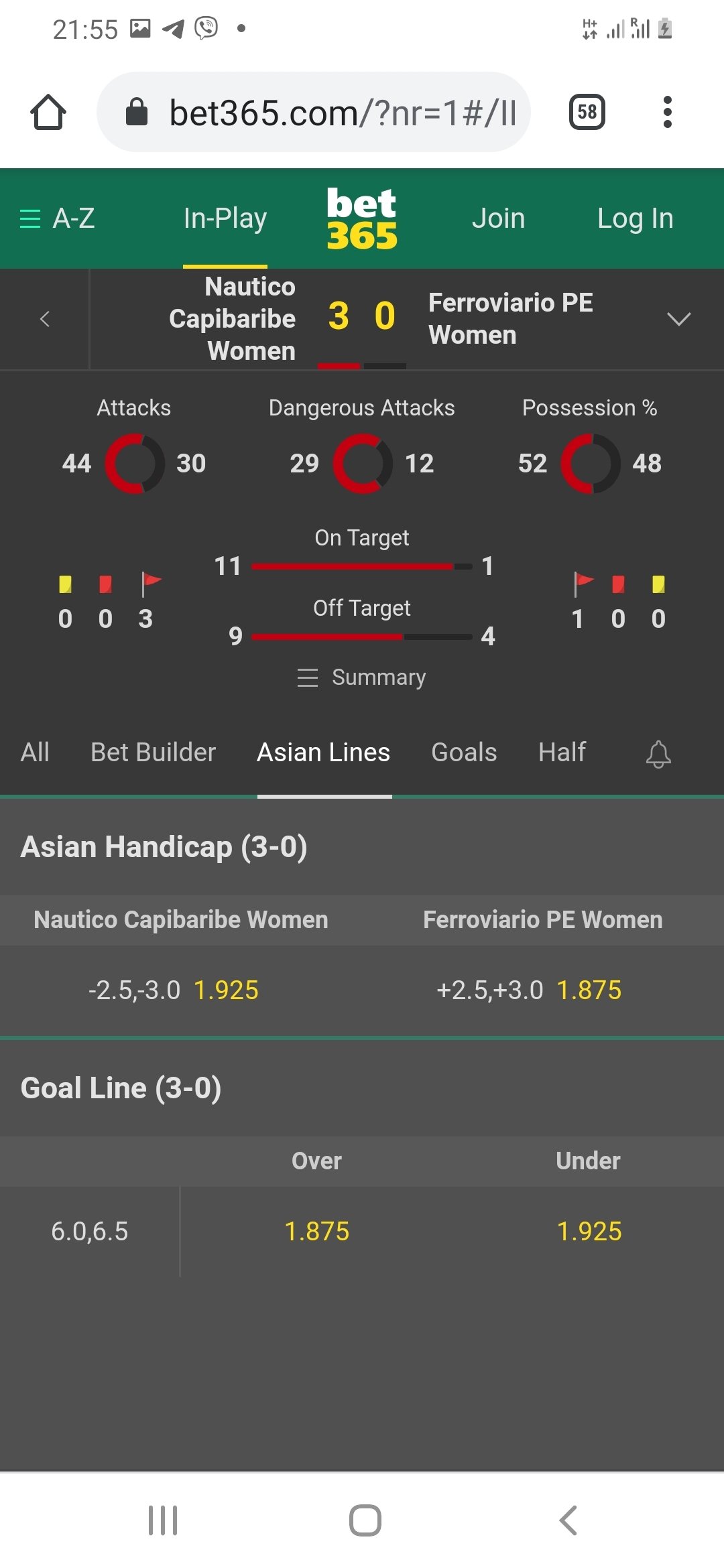Open the A-Z hamburger menu
724x1568 pixels.
pyautogui.click(x=57, y=218)
